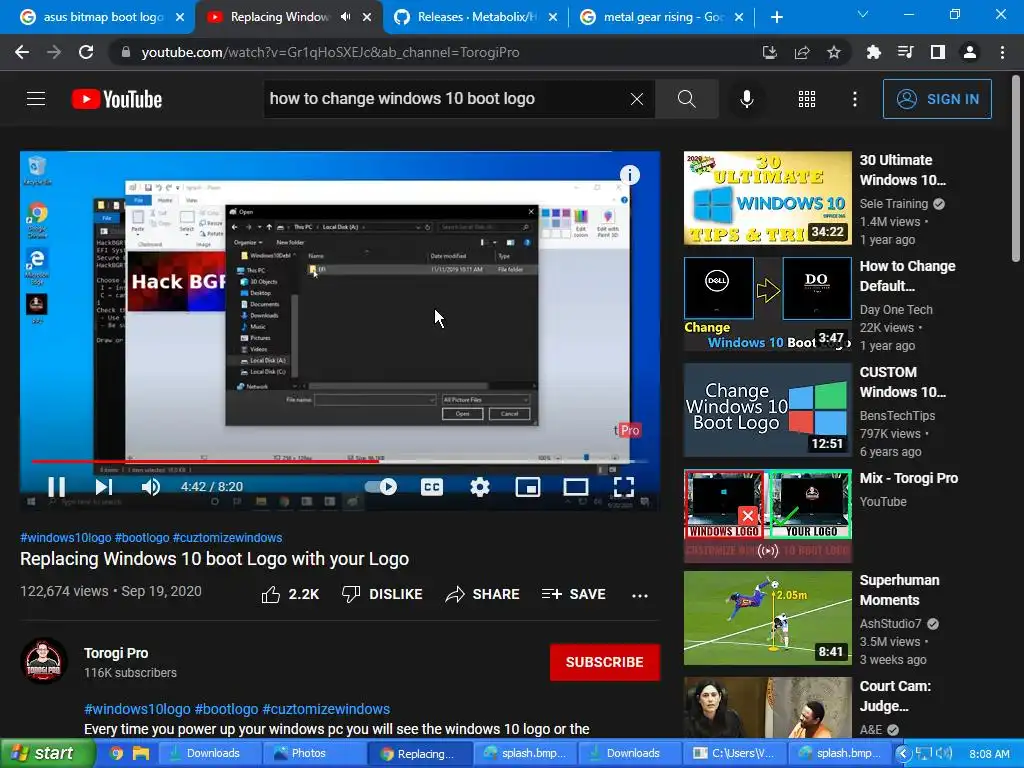Like the video with thumbs up
This screenshot has height=768, width=1024.
click(x=290, y=594)
